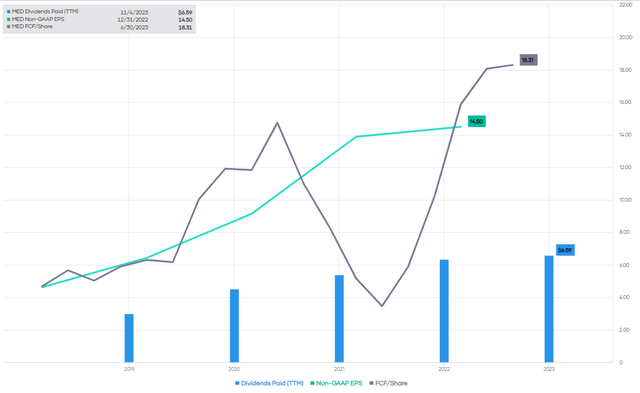640x393 pixels.
Task: Click the blue Dividends Paid legend square
Action: [237, 383]
